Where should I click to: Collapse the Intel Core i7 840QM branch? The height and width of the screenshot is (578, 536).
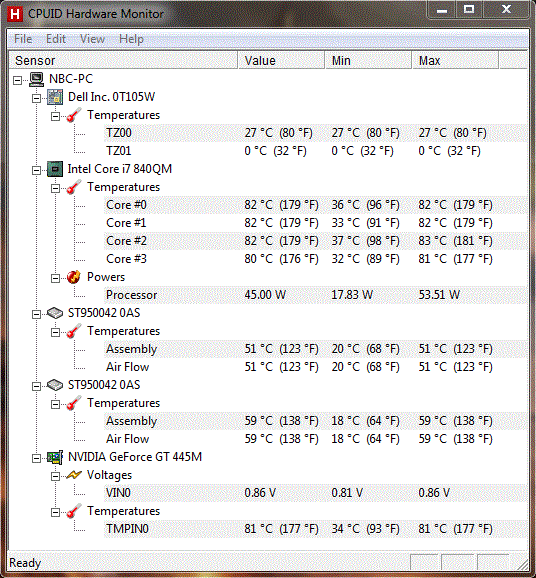click(36, 170)
